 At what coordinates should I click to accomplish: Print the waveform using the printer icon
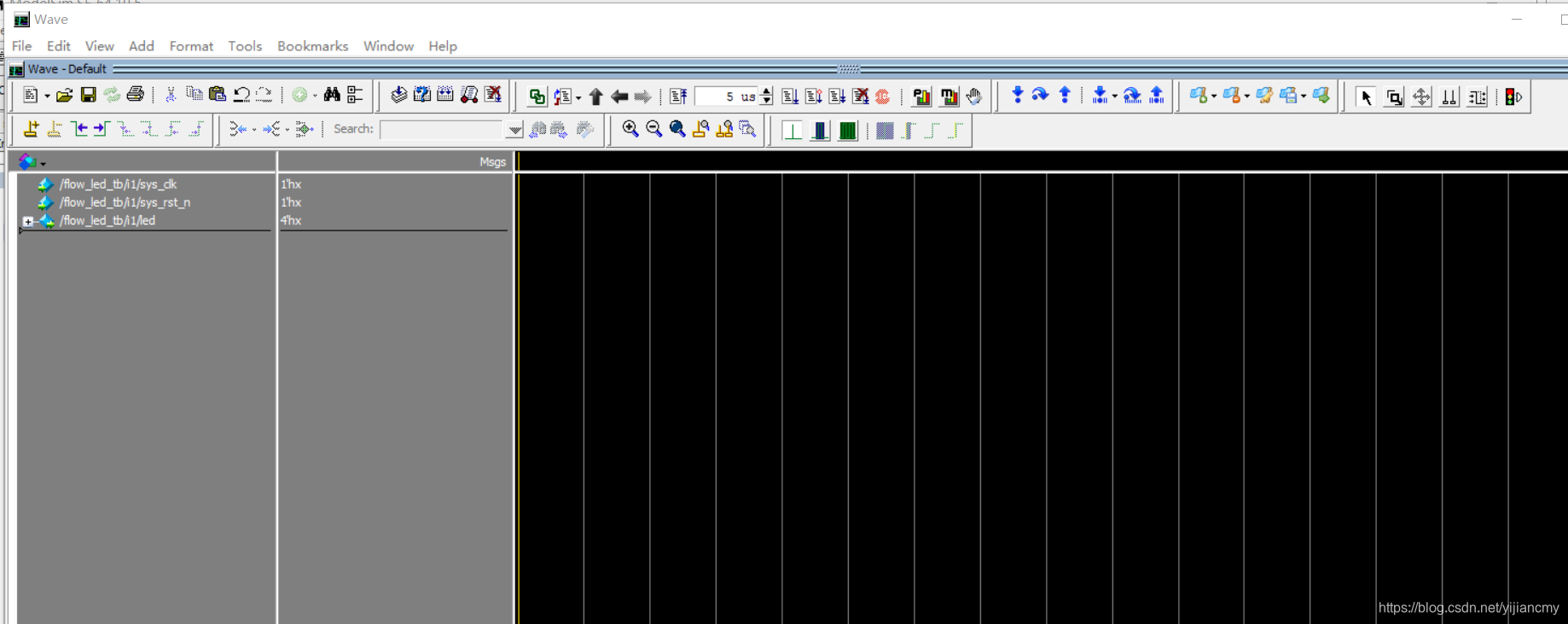pyautogui.click(x=136, y=95)
